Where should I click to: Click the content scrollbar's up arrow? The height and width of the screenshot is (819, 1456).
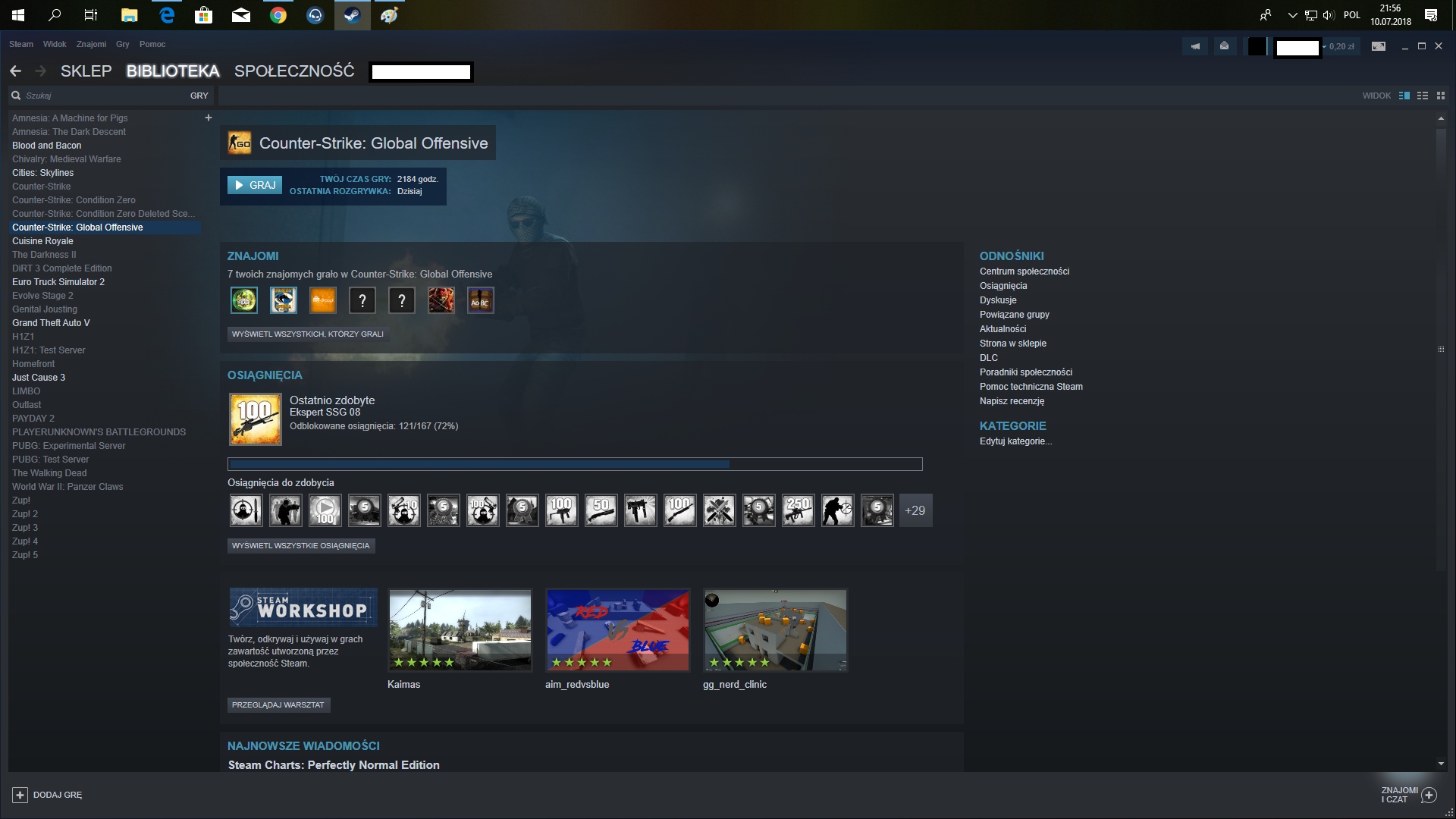tap(1441, 118)
